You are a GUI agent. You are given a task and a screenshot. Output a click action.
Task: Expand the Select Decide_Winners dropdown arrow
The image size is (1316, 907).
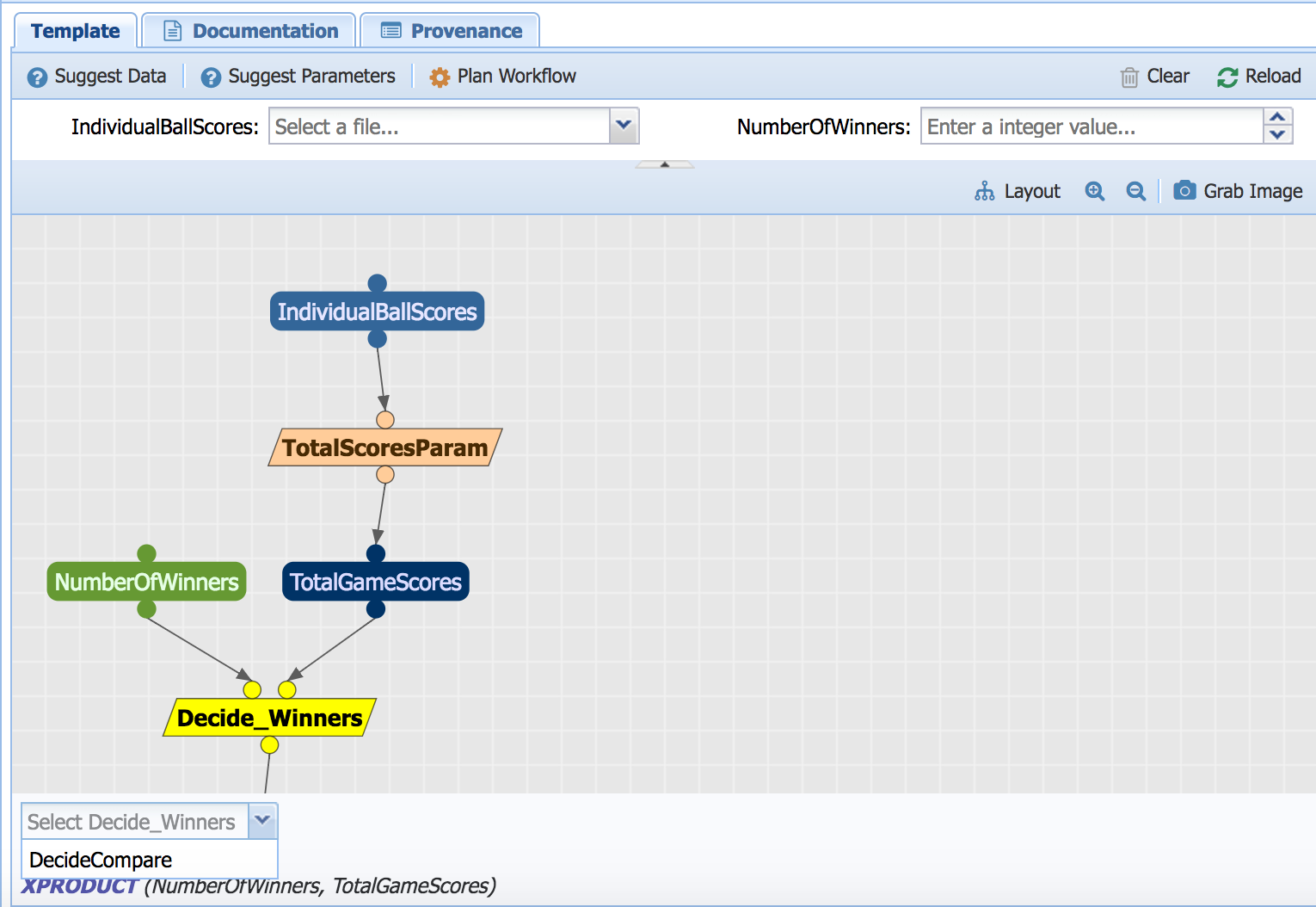262,821
